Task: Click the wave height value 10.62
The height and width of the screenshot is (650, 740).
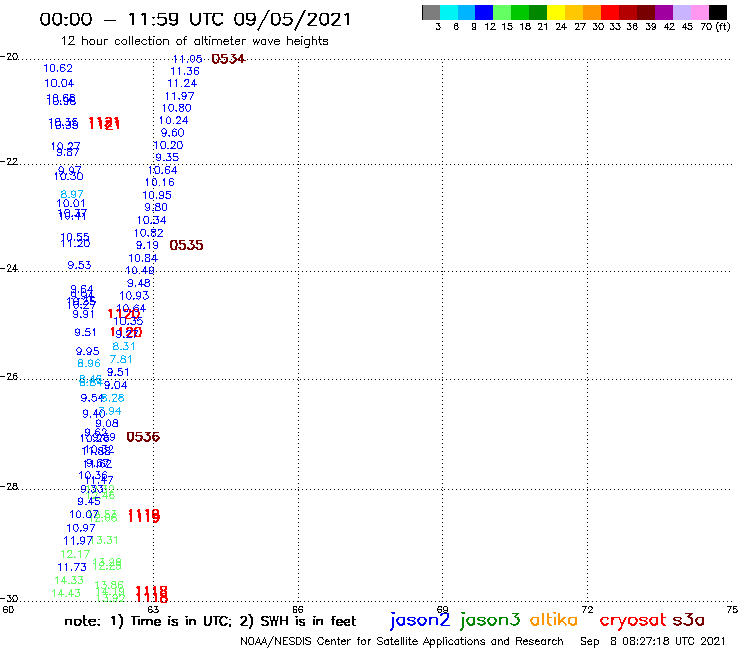Action: click(58, 68)
